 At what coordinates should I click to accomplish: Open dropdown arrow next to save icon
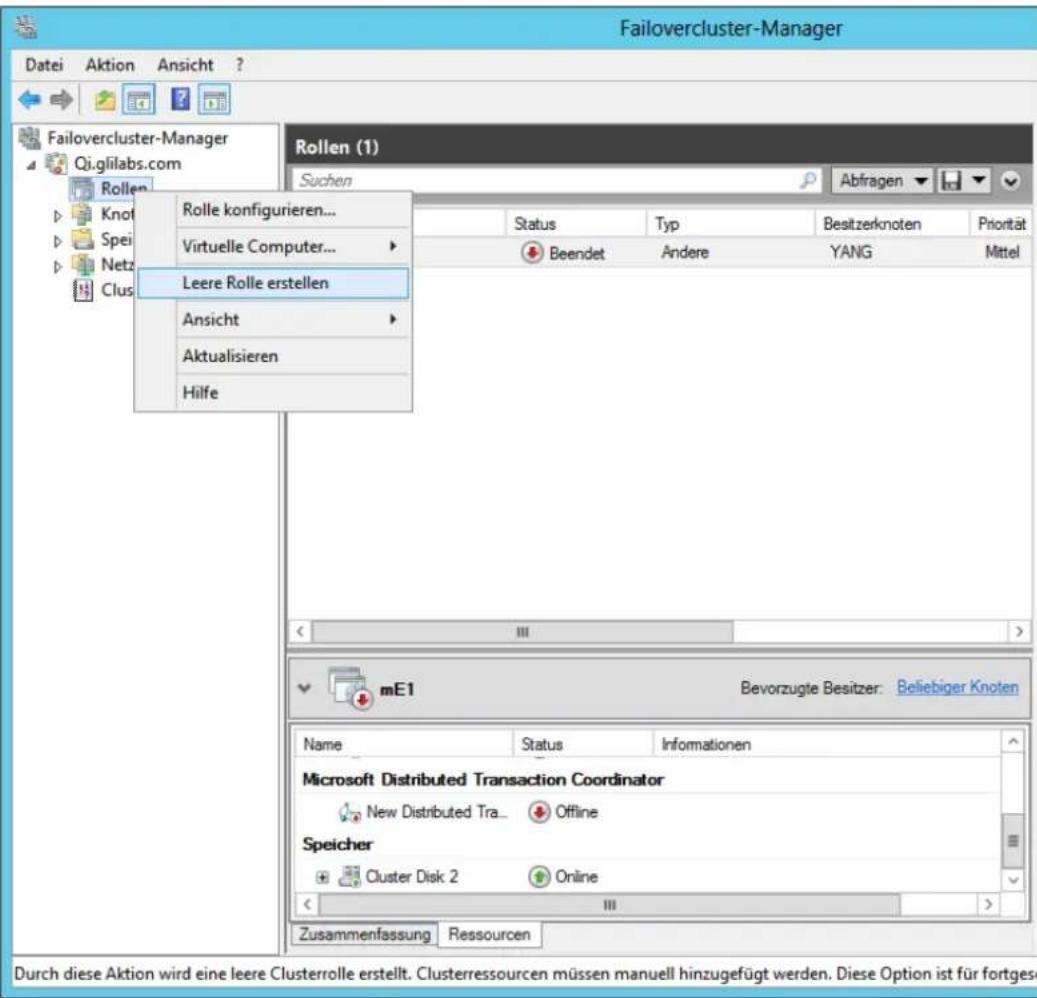pos(979,180)
